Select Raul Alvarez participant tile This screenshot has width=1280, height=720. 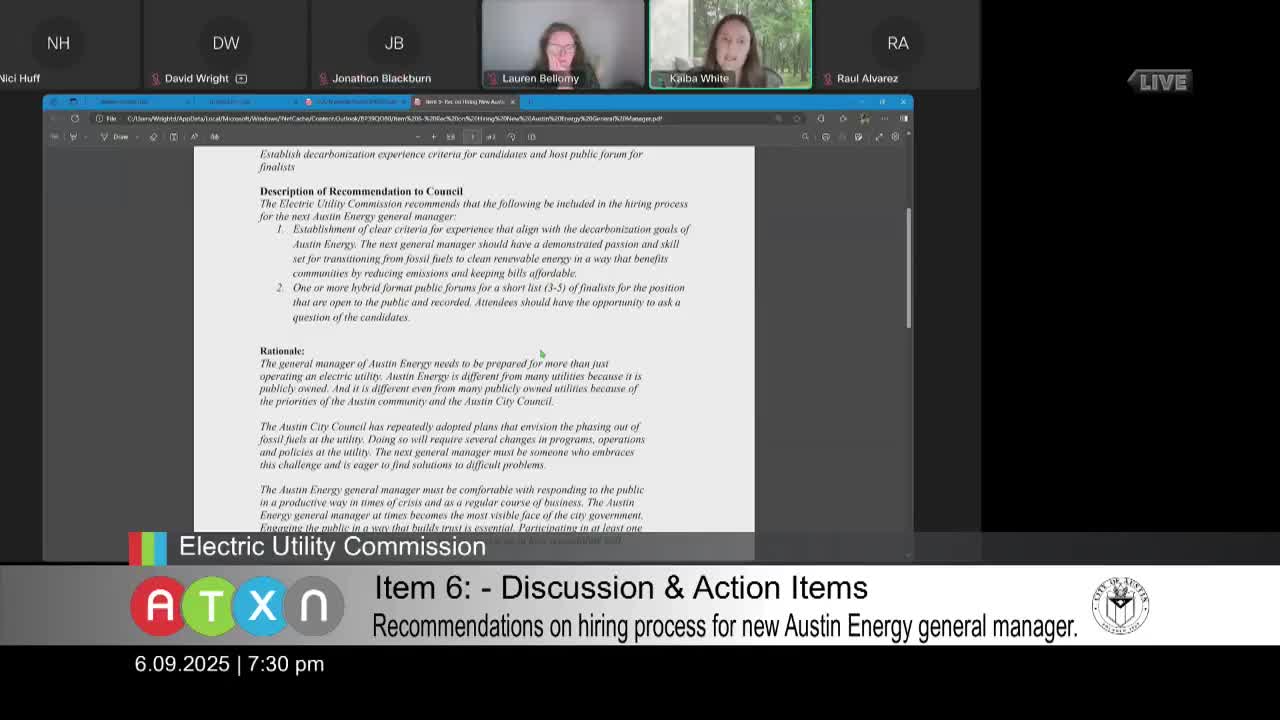tap(898, 44)
